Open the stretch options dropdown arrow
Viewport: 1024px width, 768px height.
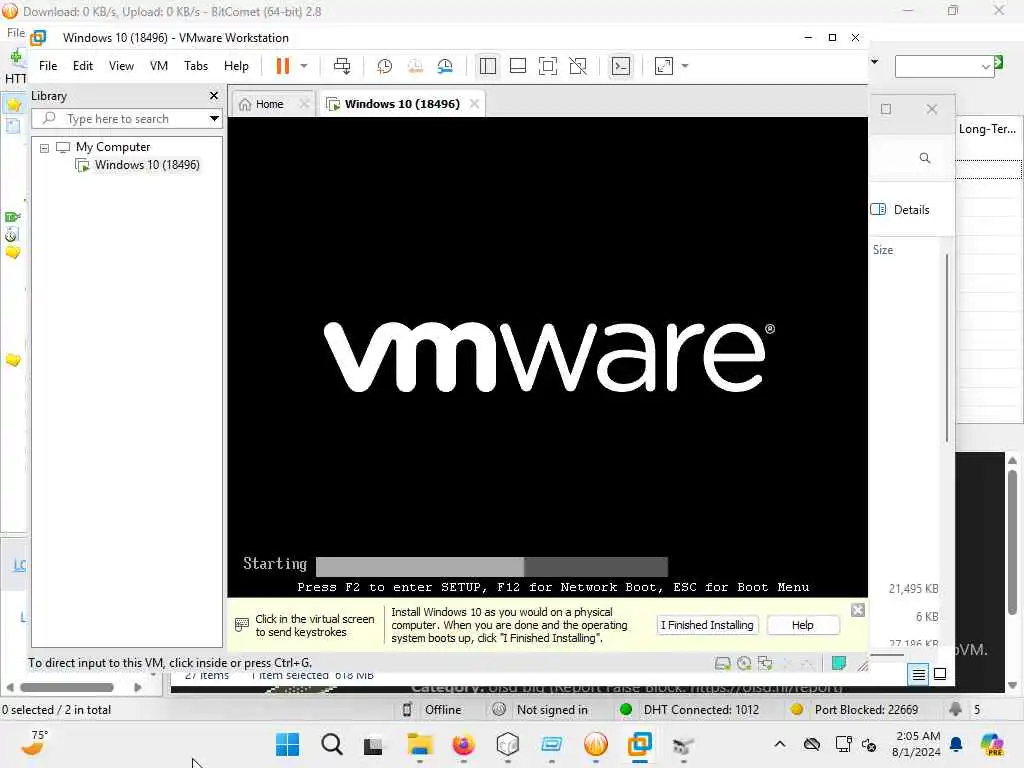click(x=684, y=66)
